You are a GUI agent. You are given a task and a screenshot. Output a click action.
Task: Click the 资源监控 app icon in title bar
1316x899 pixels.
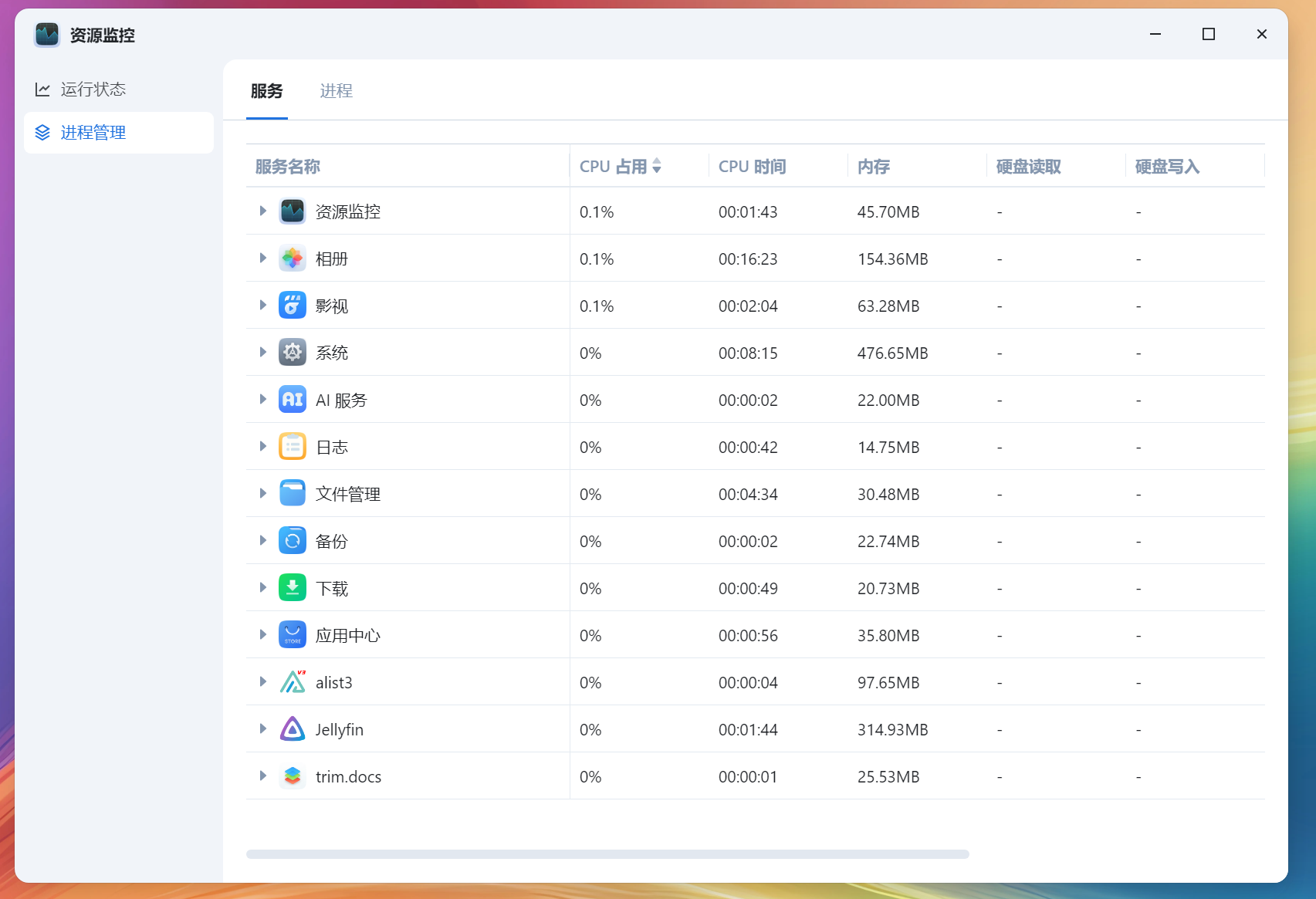(47, 35)
